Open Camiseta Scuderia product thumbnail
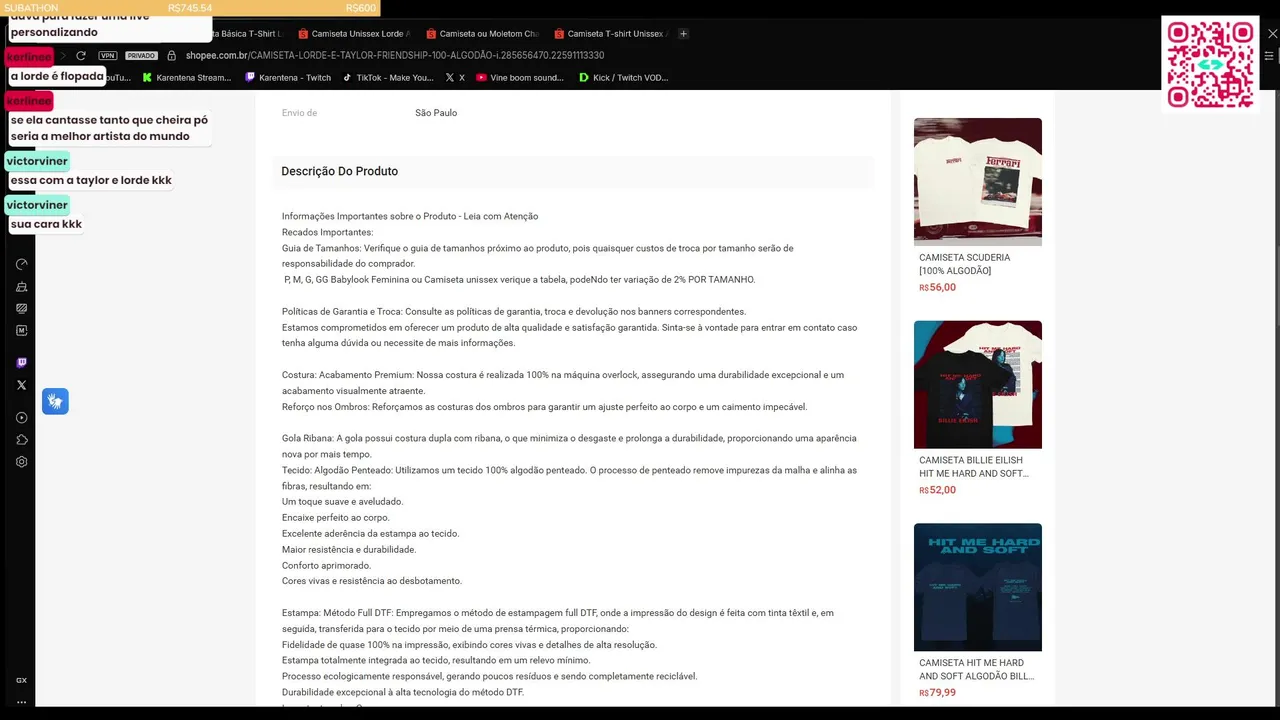The width and height of the screenshot is (1280, 720). 978,182
